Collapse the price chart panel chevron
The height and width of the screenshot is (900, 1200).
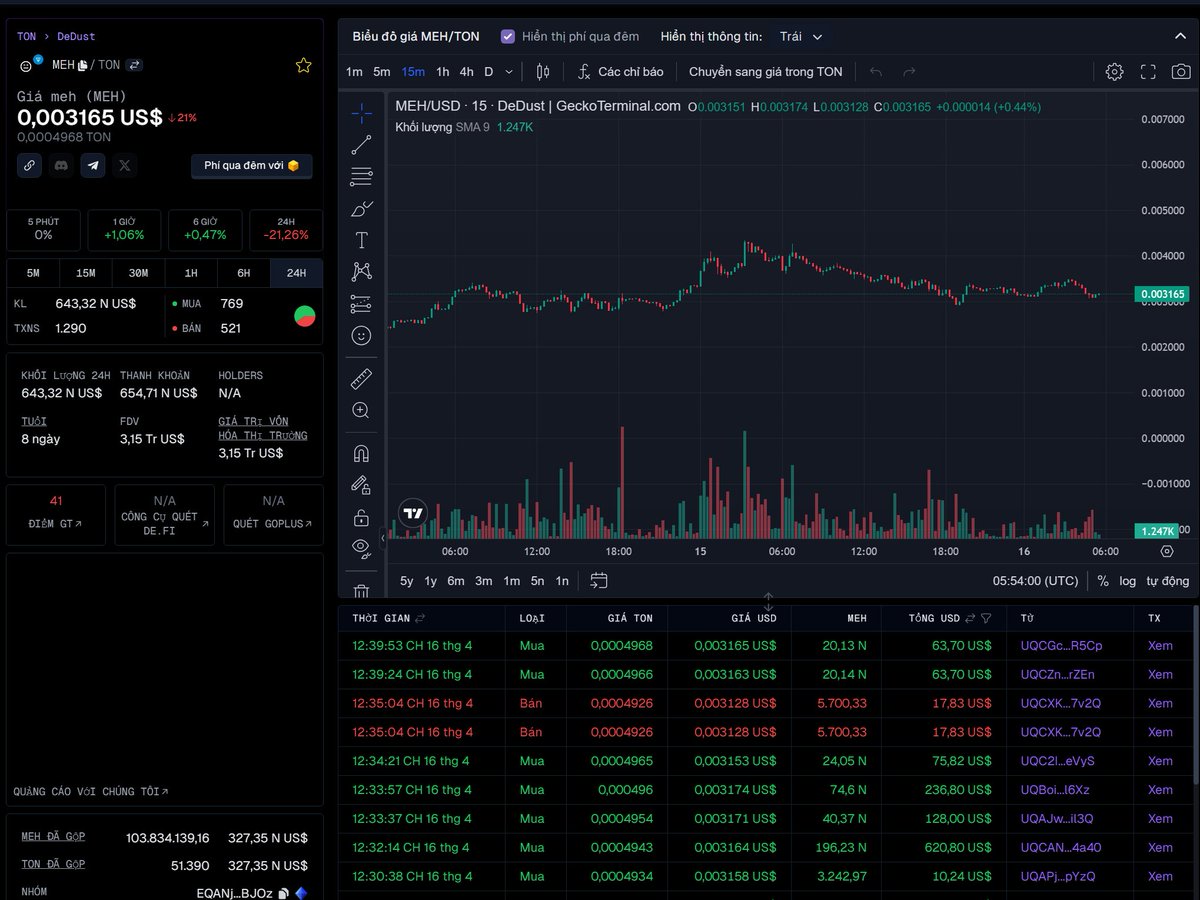(1180, 36)
